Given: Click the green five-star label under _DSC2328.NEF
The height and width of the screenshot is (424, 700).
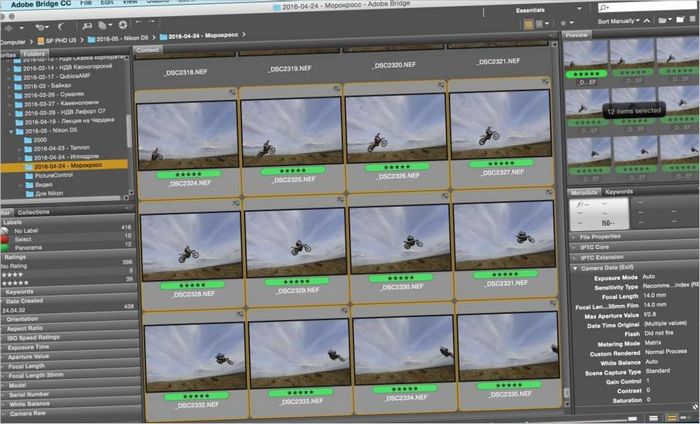Looking at the screenshot, I should point(192,285).
